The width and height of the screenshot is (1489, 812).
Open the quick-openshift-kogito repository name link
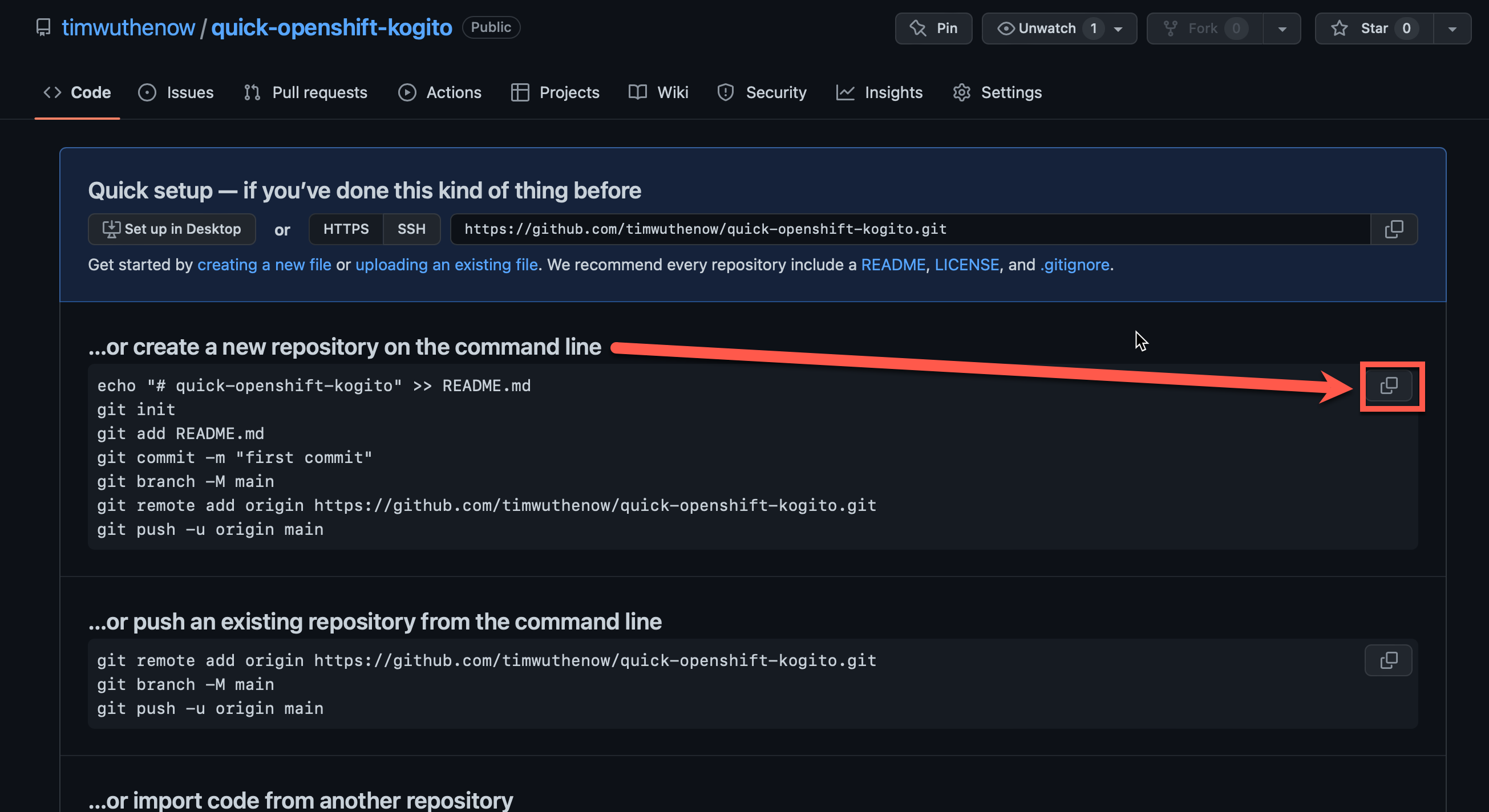pyautogui.click(x=331, y=27)
